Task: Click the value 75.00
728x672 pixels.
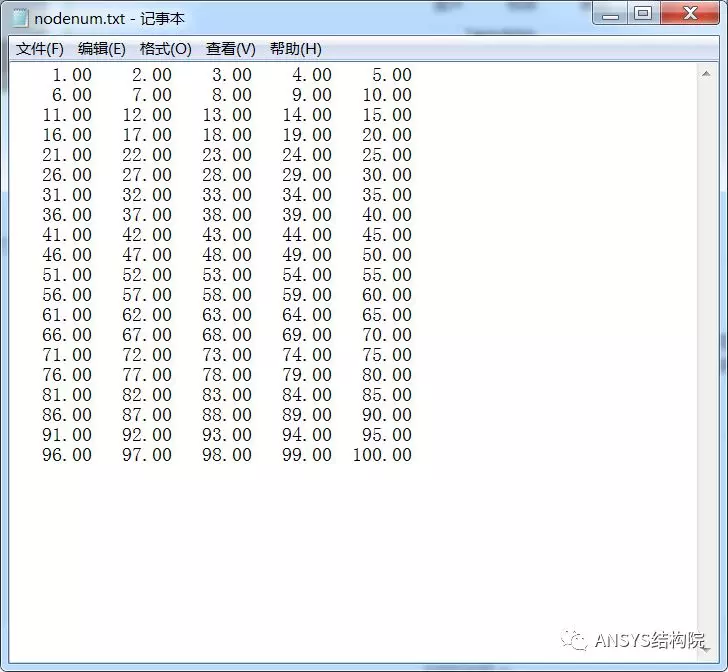Action: (387, 355)
